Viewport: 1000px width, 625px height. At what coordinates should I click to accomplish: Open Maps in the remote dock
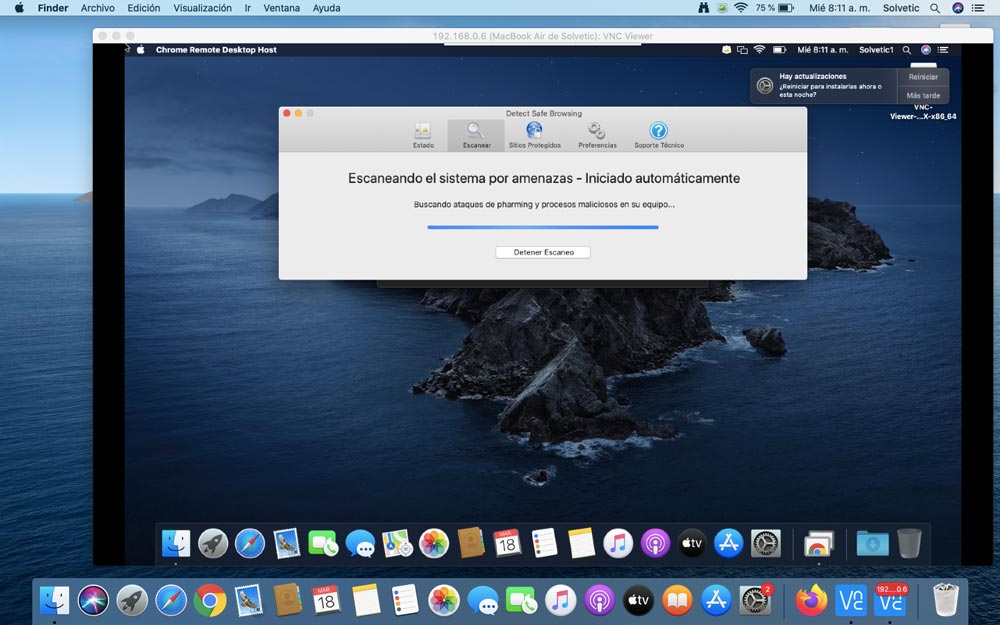397,544
